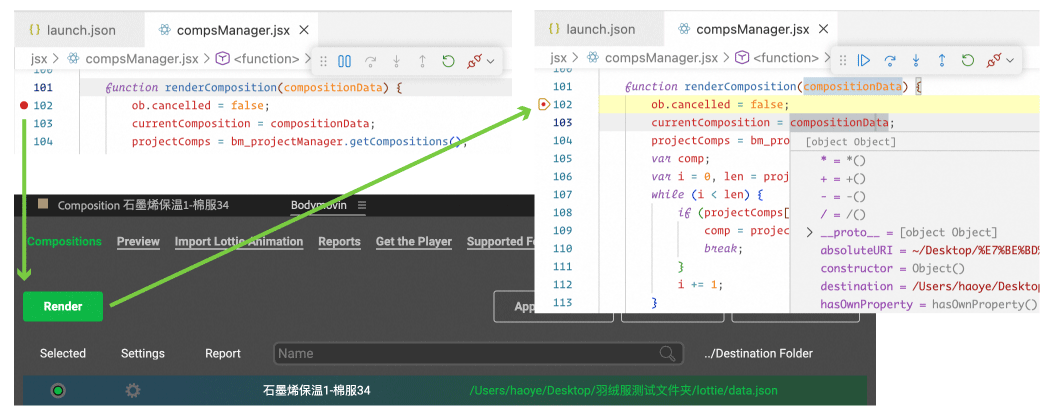Toggle the active breakpoint on line 102 in the right editor
Image resolution: width=1062 pixels, height=419 pixels.
[x=543, y=104]
